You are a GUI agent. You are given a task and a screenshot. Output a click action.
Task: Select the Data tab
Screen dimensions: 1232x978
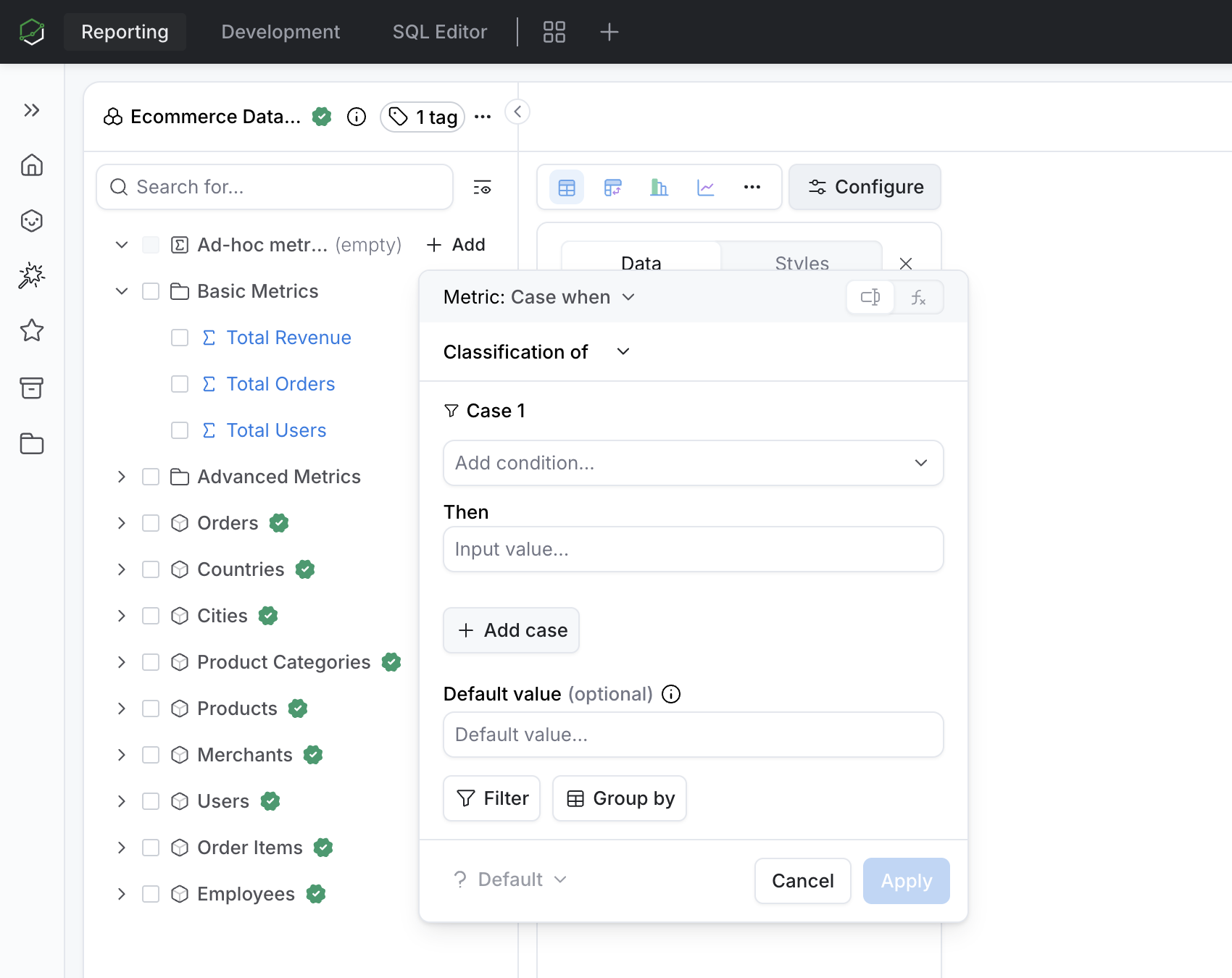(x=641, y=262)
